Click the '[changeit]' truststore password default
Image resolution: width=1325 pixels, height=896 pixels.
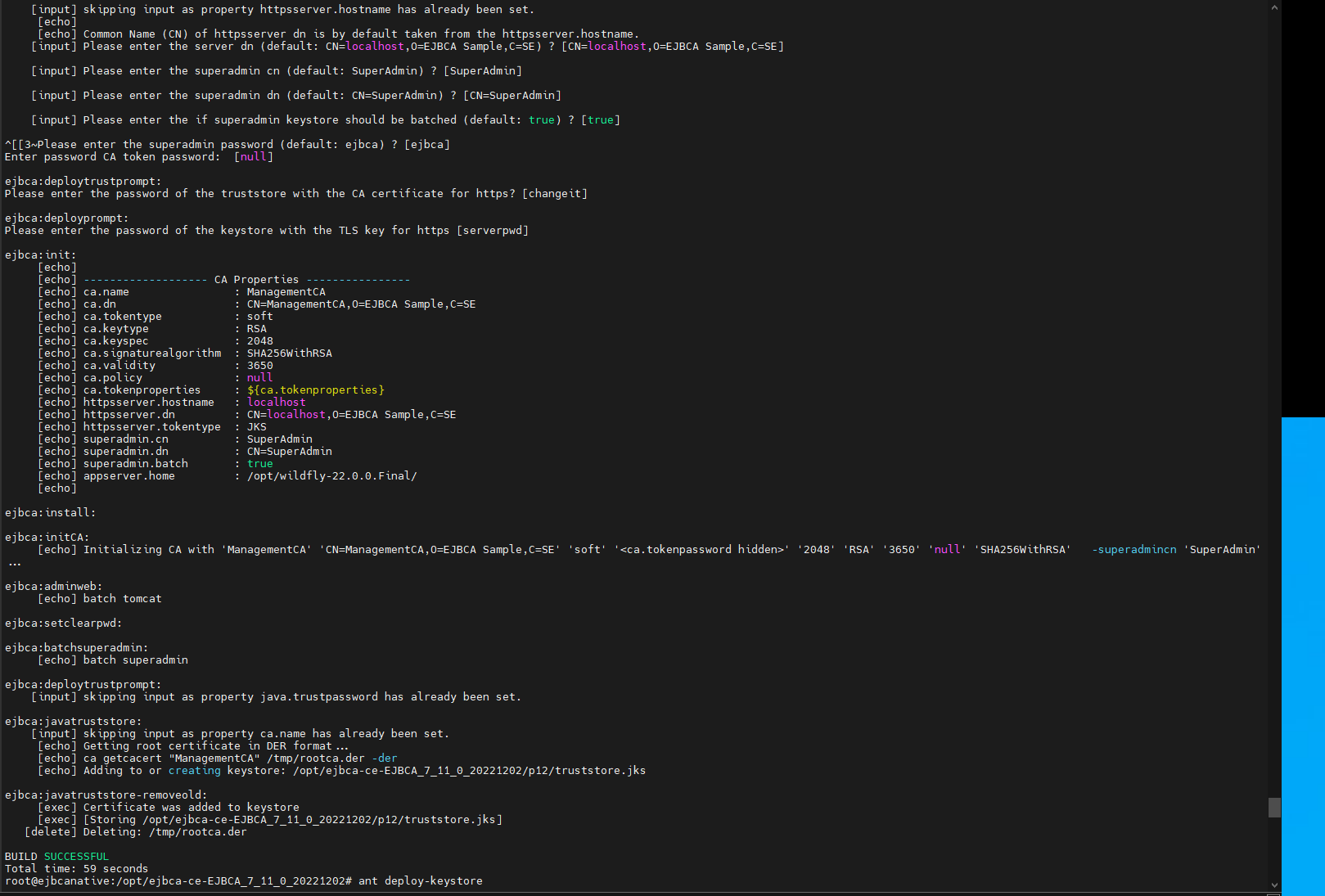tap(555, 194)
